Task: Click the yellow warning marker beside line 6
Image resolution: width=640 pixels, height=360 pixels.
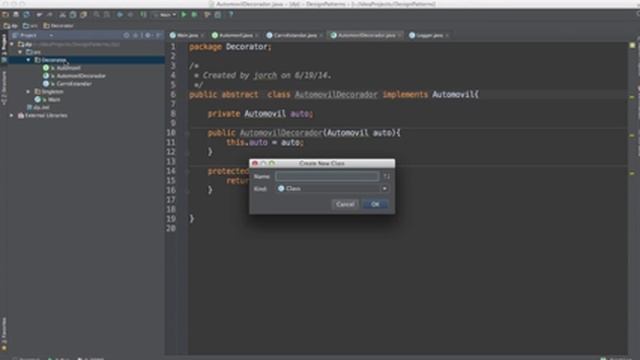Action: pyautogui.click(x=632, y=98)
